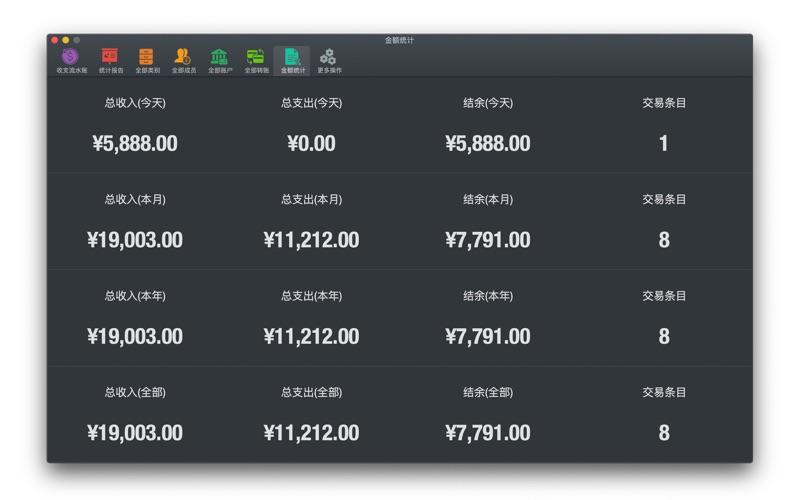Viewport: 800px width, 500px height.
Task: Click the 总支出(本年) label
Action: click(x=311, y=296)
